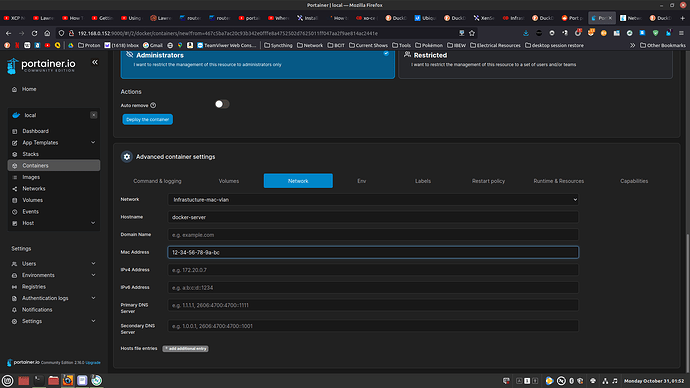
Task: Click the Primary DNS Server field
Action: point(373,305)
